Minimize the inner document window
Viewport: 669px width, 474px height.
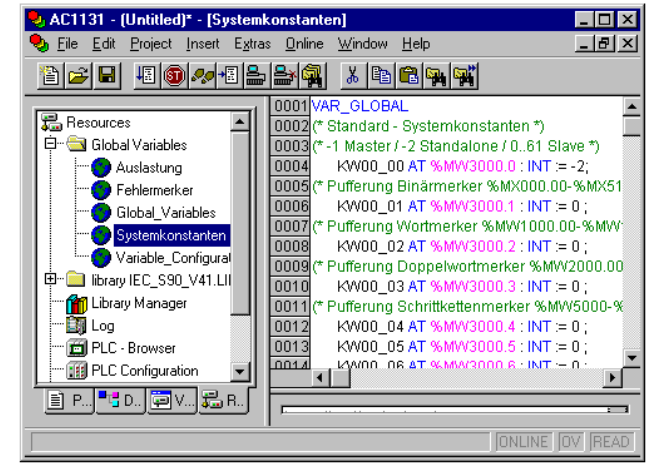pyautogui.click(x=585, y=44)
